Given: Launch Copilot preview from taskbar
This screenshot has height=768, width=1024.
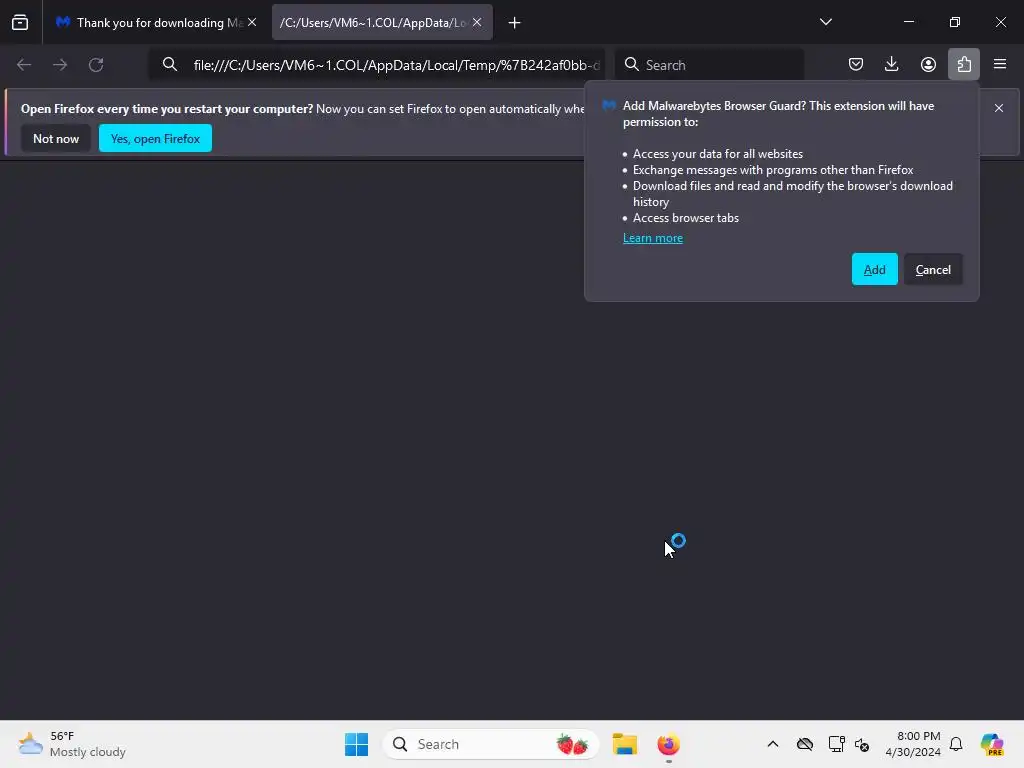Looking at the screenshot, I should [x=991, y=744].
